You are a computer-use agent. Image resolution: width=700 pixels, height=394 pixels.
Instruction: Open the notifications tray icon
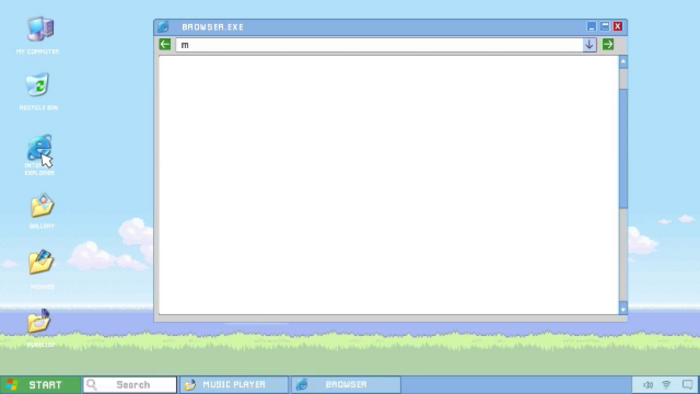688,385
